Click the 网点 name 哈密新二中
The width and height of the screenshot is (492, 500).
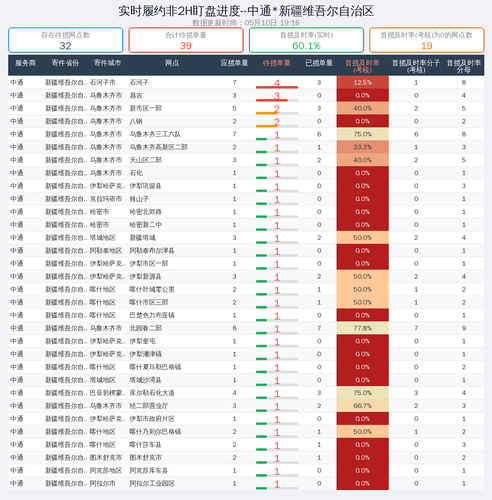click(x=146, y=225)
